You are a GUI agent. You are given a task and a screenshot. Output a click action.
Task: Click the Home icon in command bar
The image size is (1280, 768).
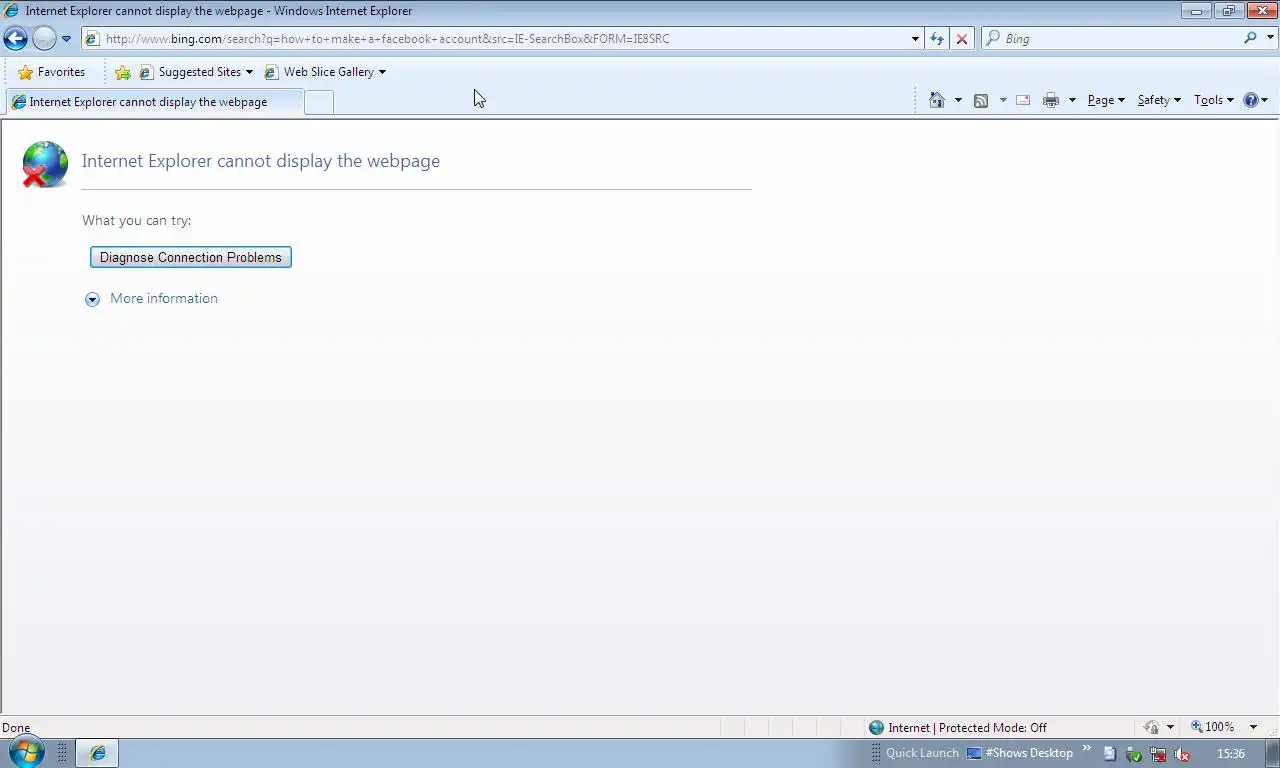coord(937,100)
